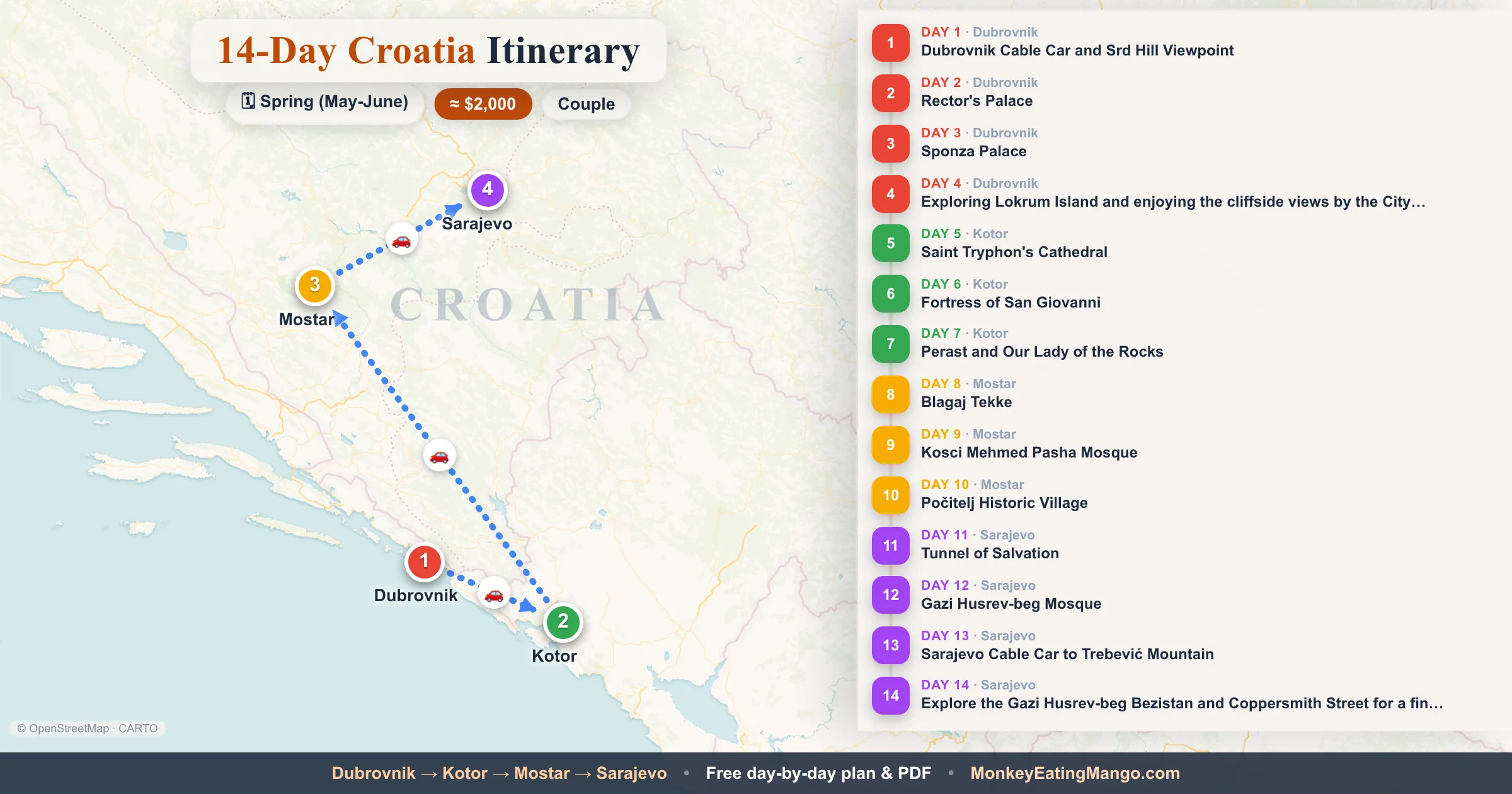This screenshot has height=794, width=1512.
Task: Click Sarajevo in the footer route
Action: pos(631,773)
